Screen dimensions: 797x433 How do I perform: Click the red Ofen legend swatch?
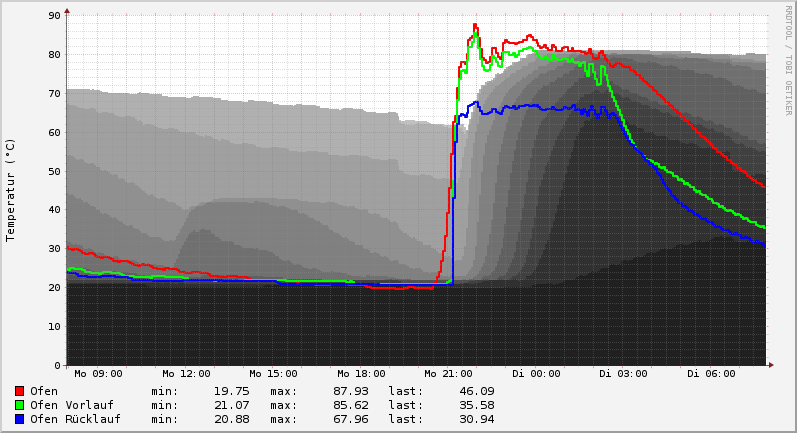[x=19, y=391]
